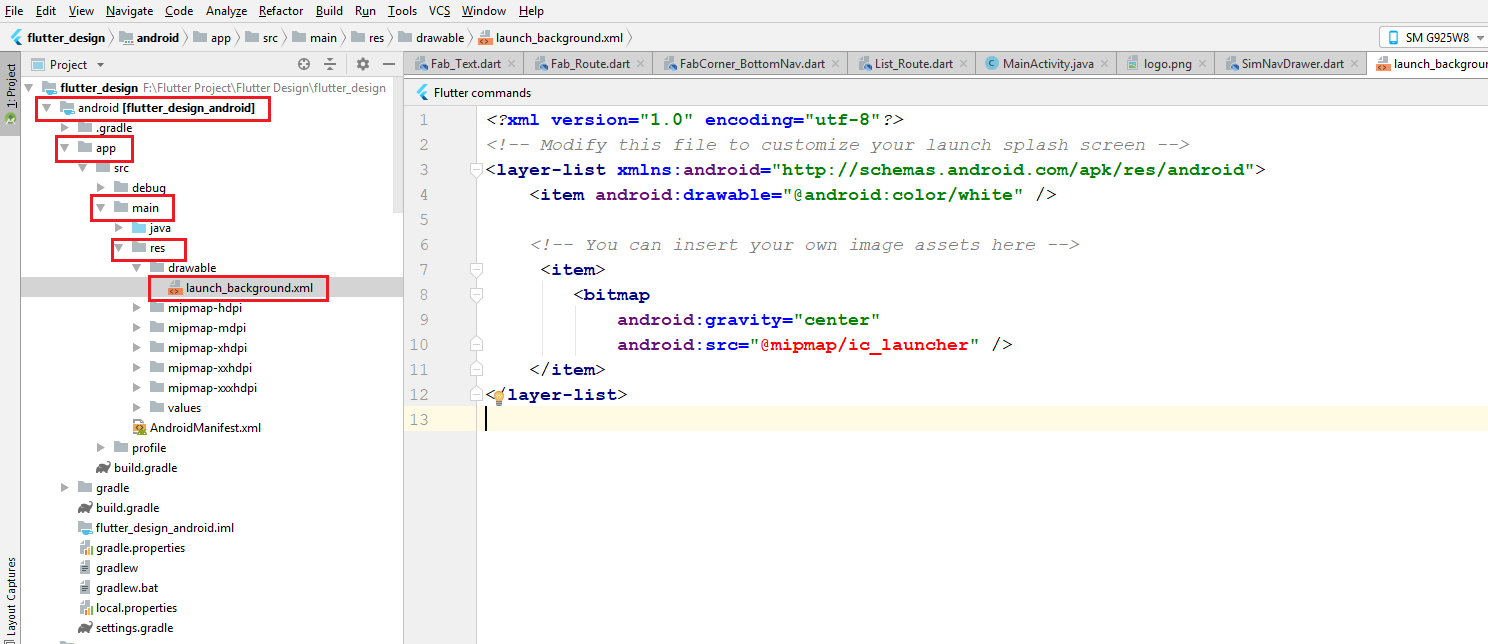The image size is (1488, 644).
Task: Open the Tools menu
Action: click(x=402, y=11)
